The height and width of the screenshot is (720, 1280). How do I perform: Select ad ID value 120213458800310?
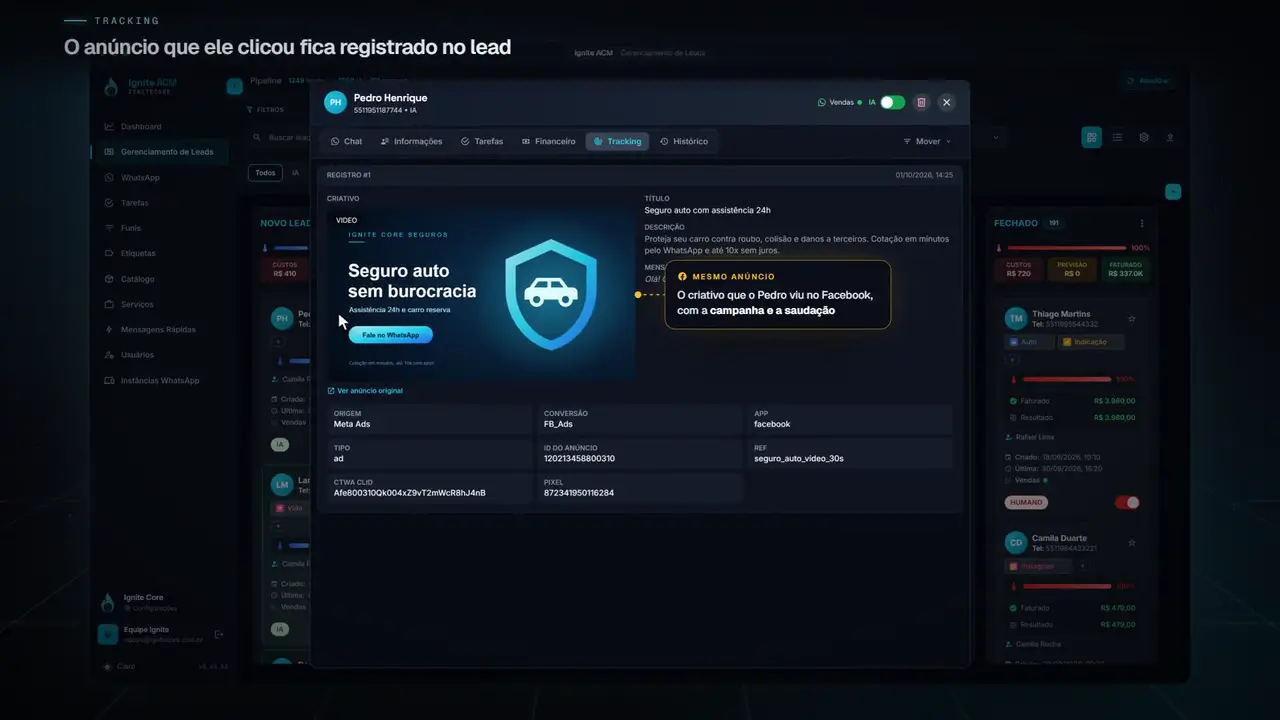point(579,458)
